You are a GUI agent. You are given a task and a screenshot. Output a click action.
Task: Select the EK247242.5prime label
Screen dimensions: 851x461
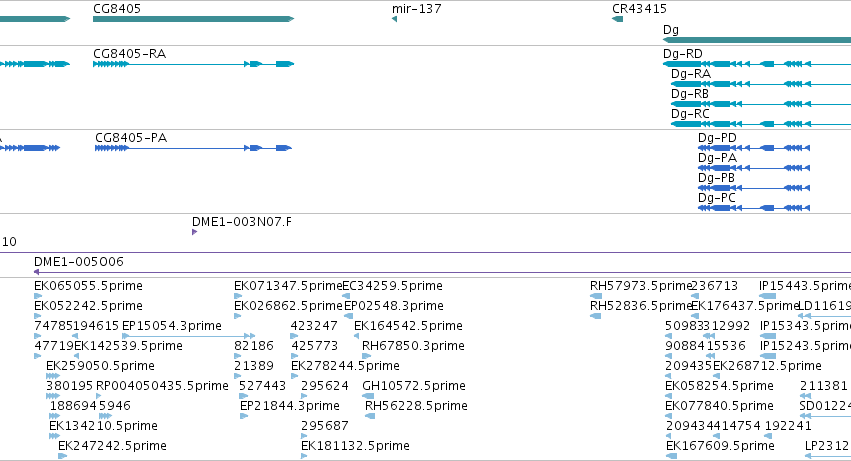(112, 446)
